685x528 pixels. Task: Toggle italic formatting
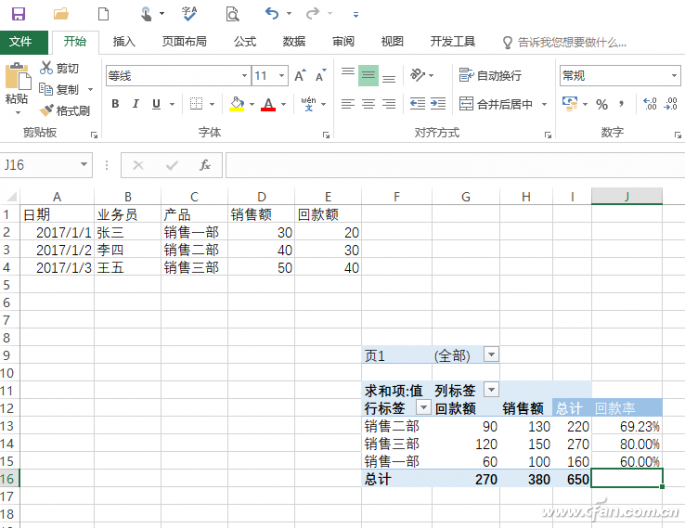(136, 104)
